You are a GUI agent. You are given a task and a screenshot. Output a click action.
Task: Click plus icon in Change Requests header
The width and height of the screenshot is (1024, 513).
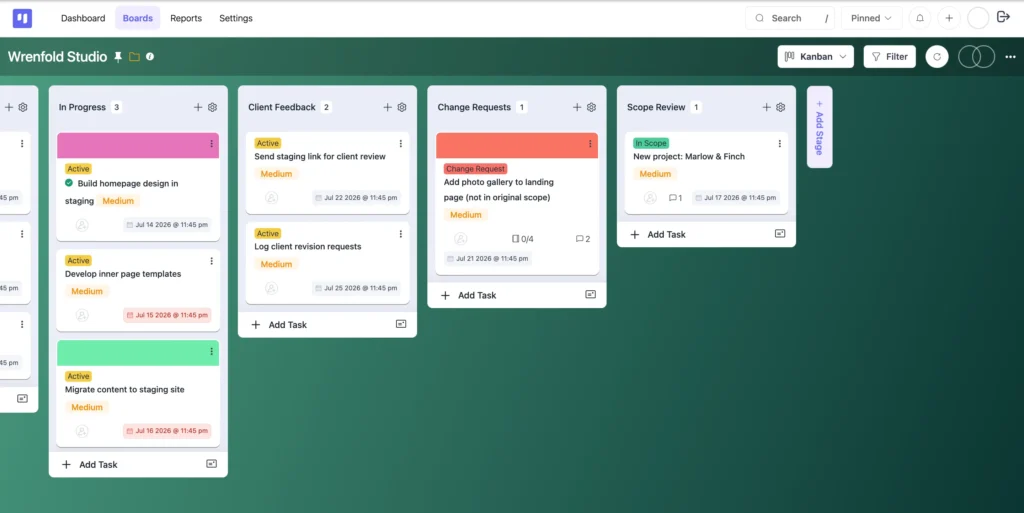(x=577, y=107)
